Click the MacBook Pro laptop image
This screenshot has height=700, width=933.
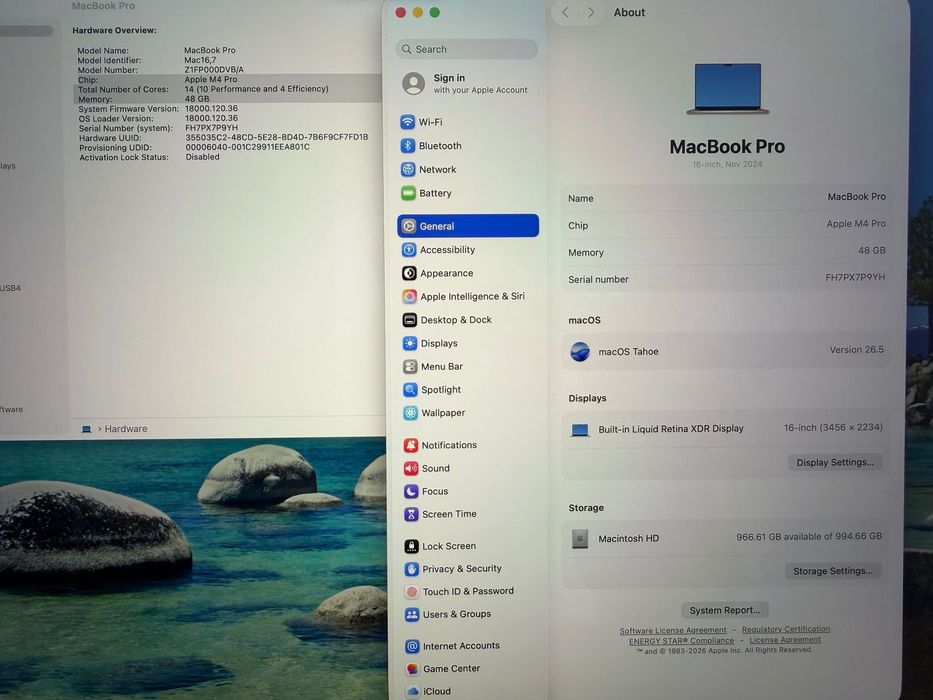coord(728,89)
